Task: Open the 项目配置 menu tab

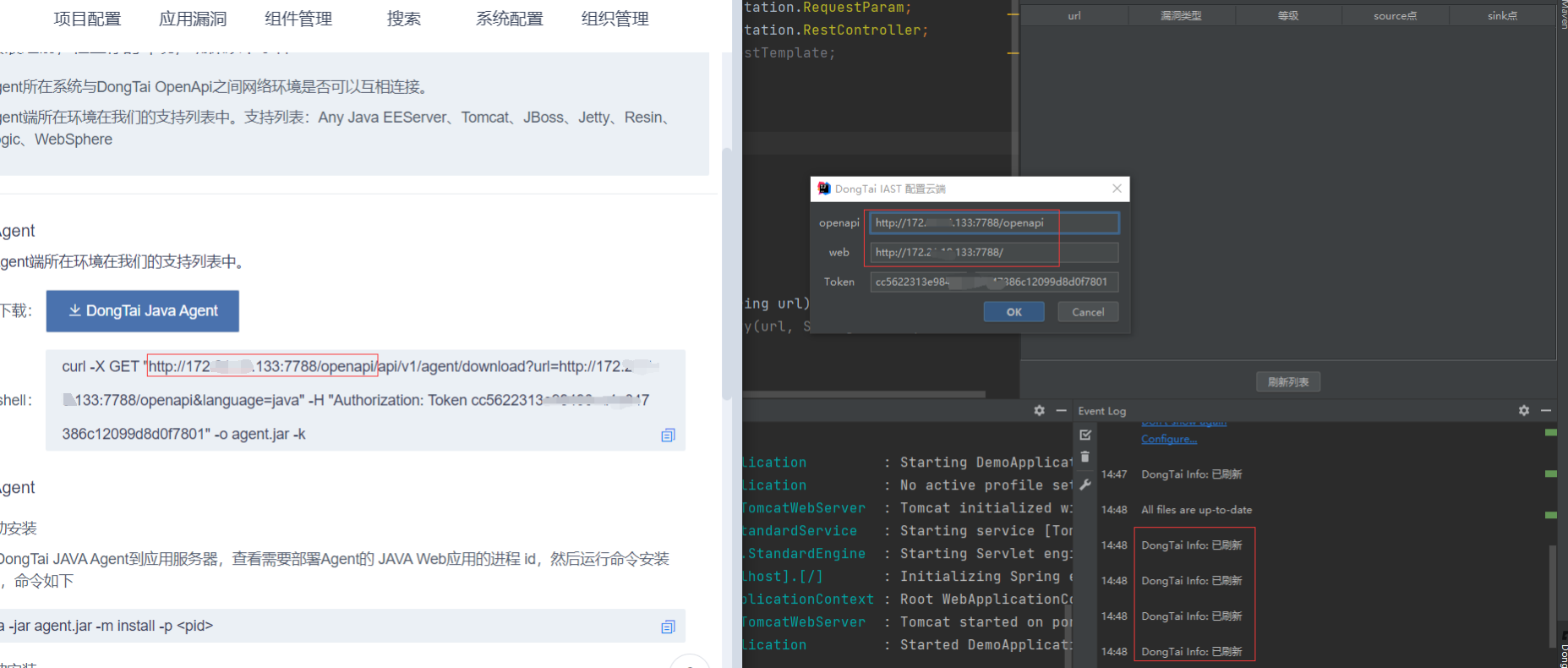Action: click(87, 19)
